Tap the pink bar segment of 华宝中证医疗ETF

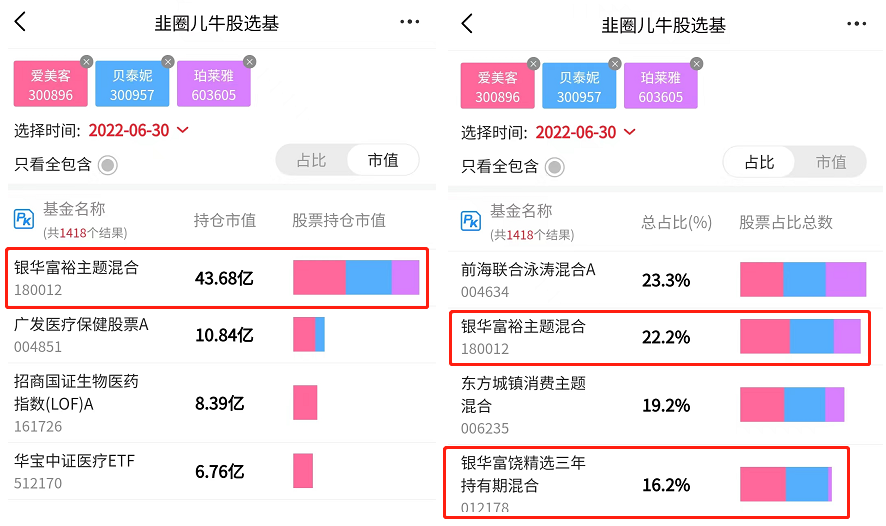(303, 471)
